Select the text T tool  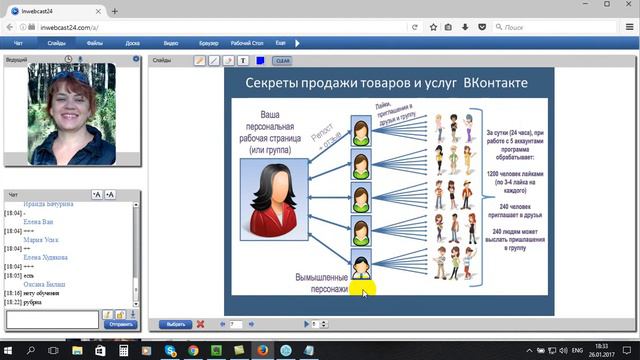pos(243,61)
